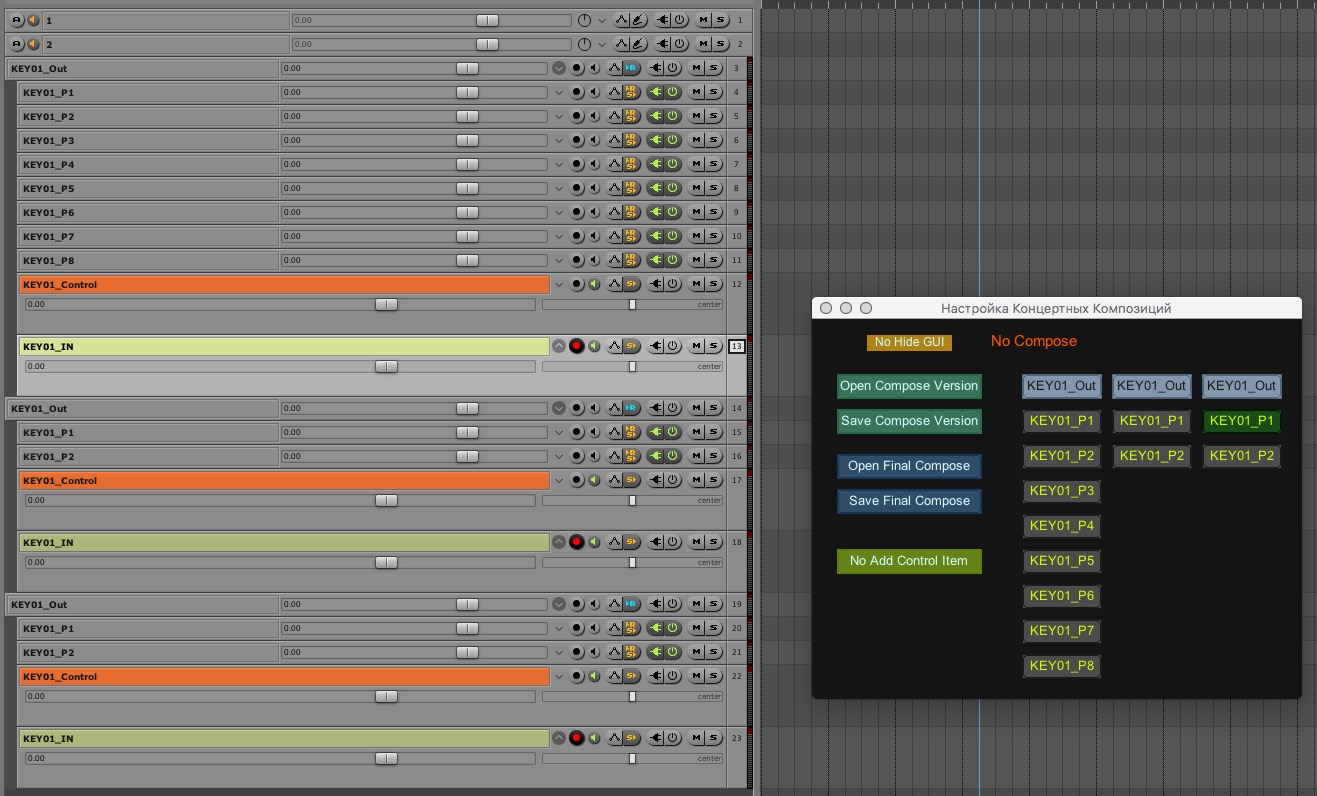
Task: Open chevron dropdown on track 1
Action: tap(602, 20)
